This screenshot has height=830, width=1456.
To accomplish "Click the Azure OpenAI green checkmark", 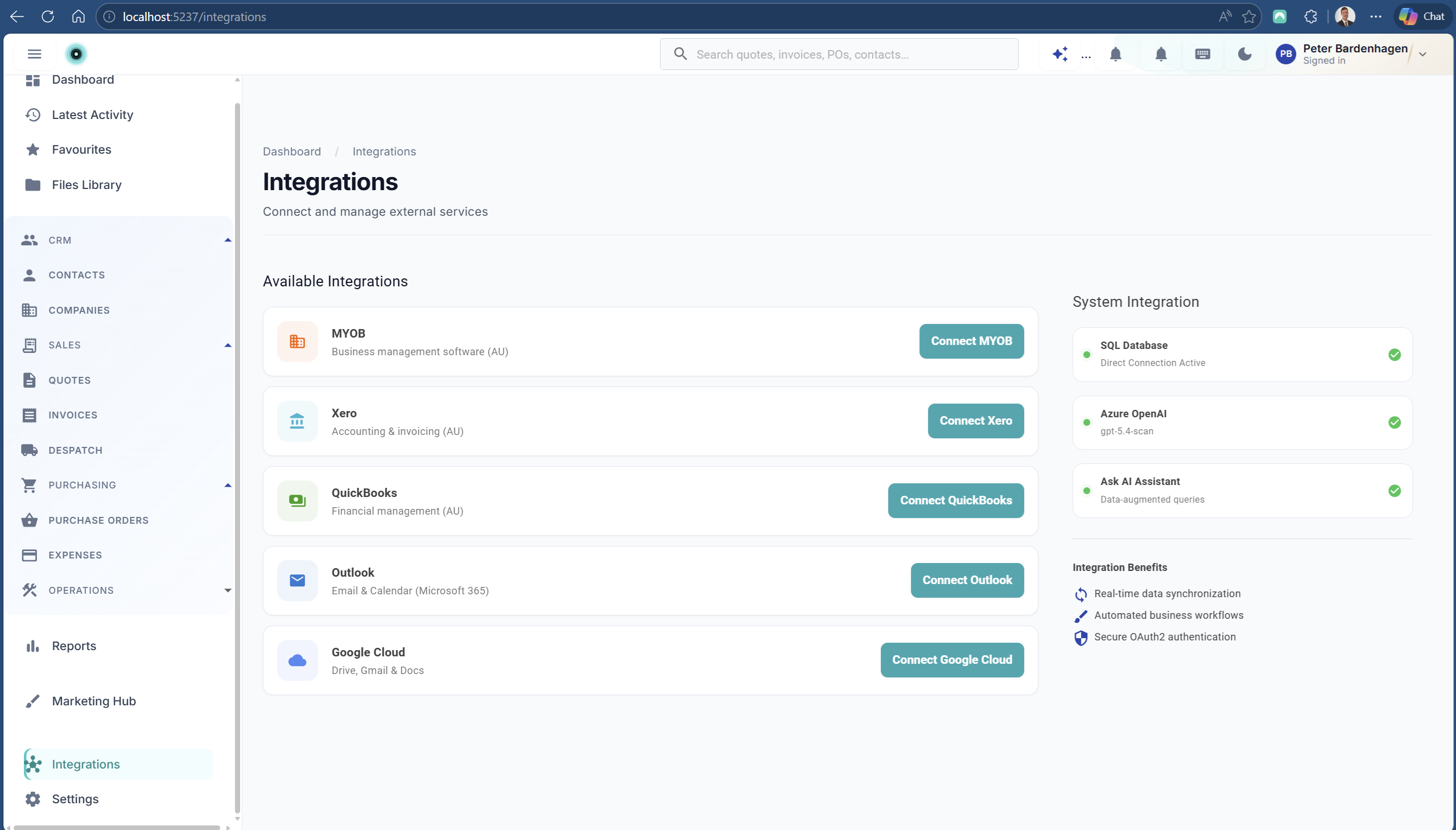I will (1394, 422).
